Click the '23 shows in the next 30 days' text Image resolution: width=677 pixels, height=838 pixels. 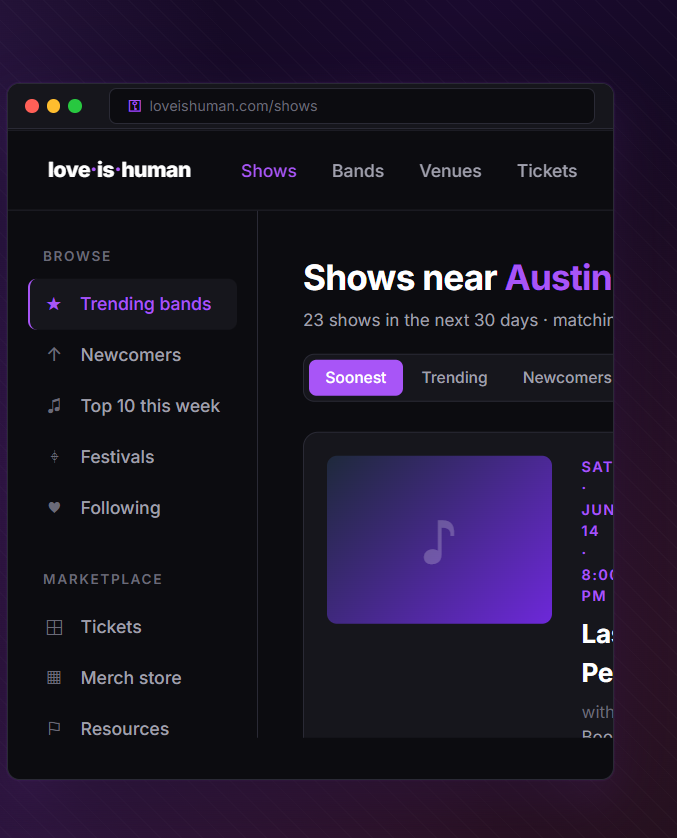coord(421,320)
